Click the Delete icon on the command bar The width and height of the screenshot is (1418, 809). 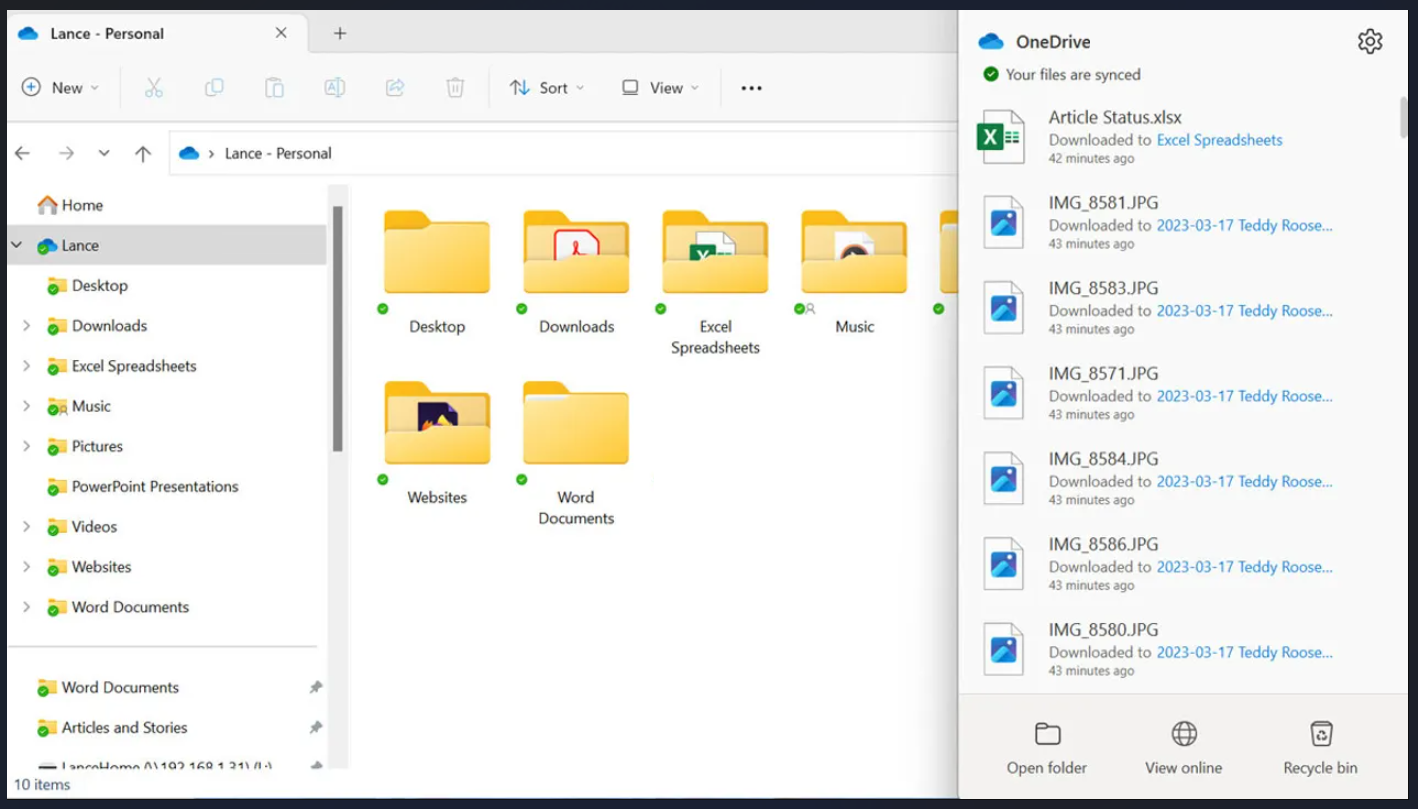(x=456, y=88)
